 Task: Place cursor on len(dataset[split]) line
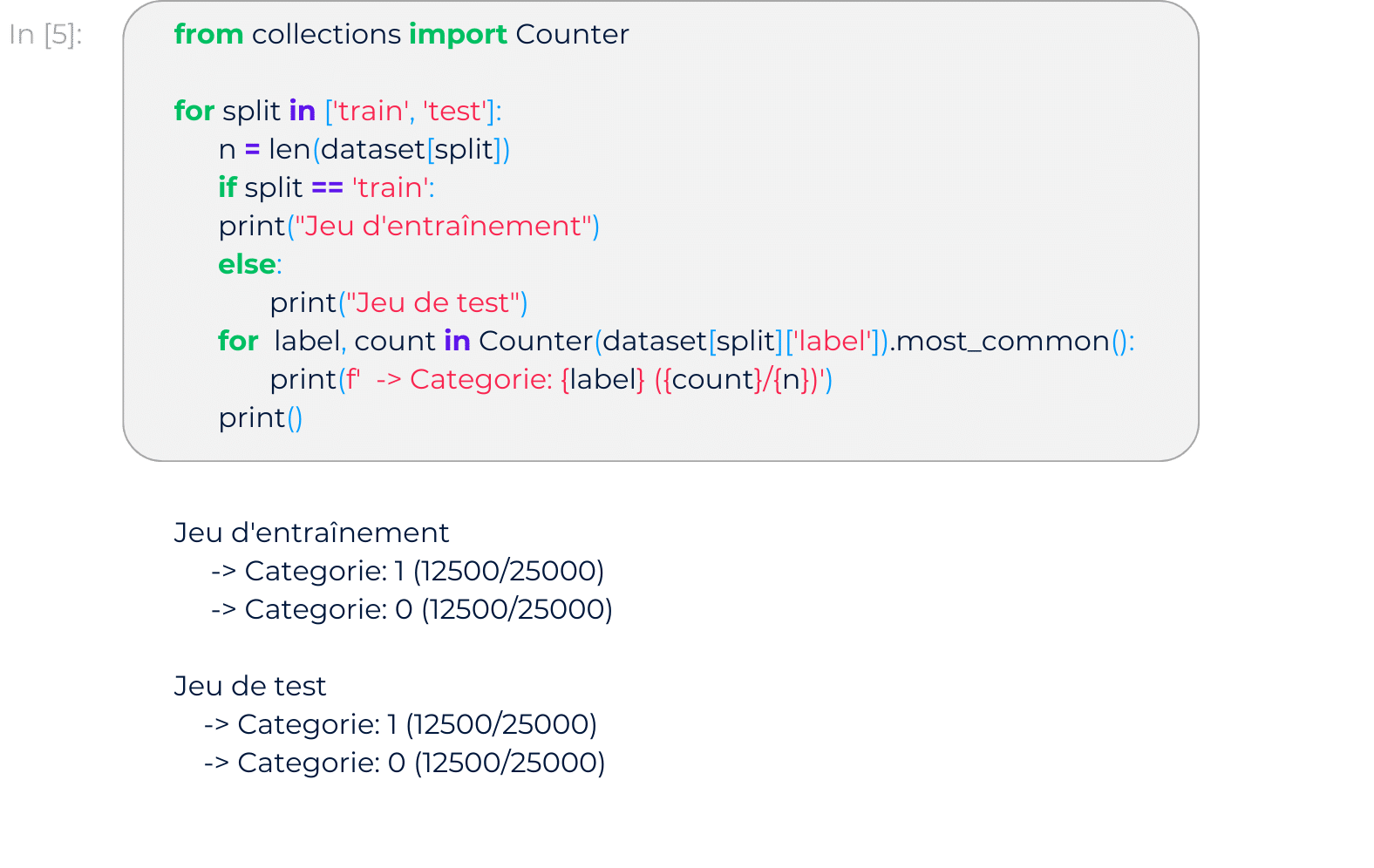[x=364, y=149]
